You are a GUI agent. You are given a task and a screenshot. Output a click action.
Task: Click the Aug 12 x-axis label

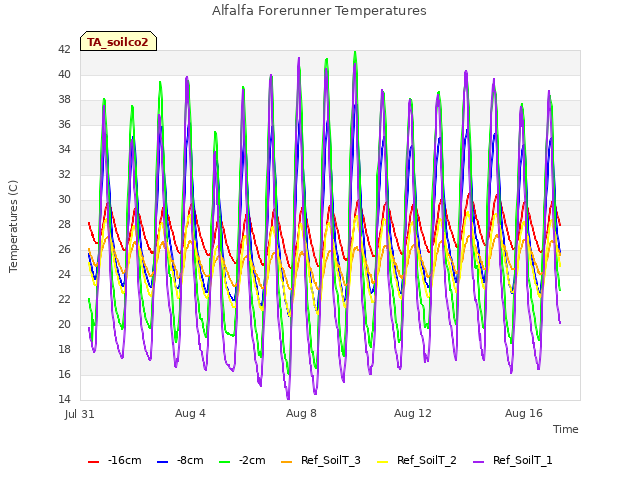point(413,413)
